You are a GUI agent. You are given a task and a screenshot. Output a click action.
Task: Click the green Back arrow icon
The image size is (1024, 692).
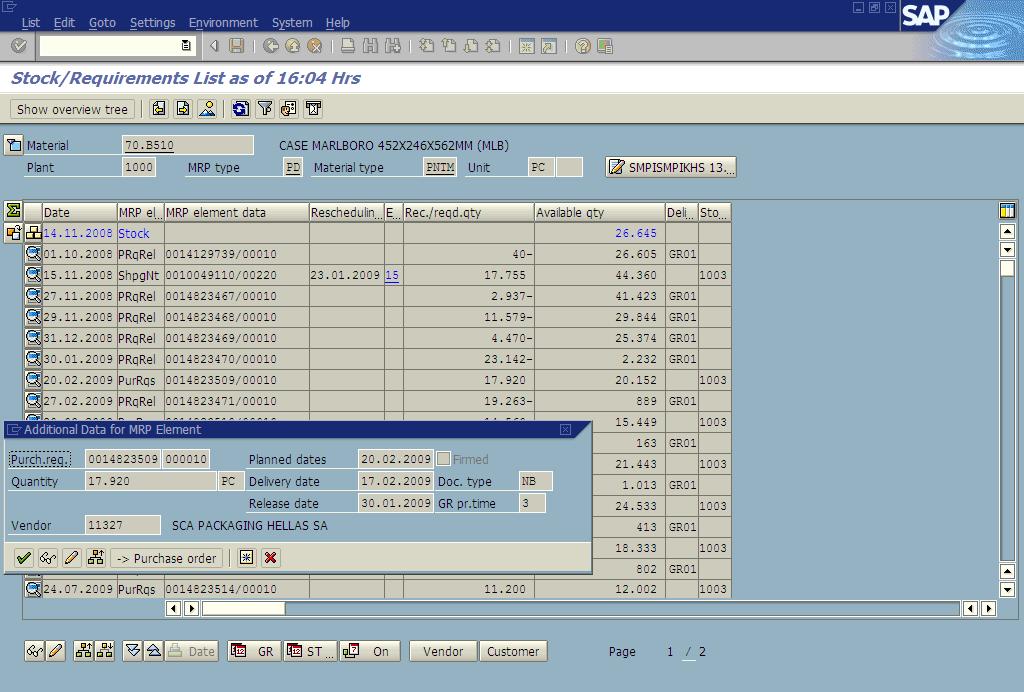[270, 46]
